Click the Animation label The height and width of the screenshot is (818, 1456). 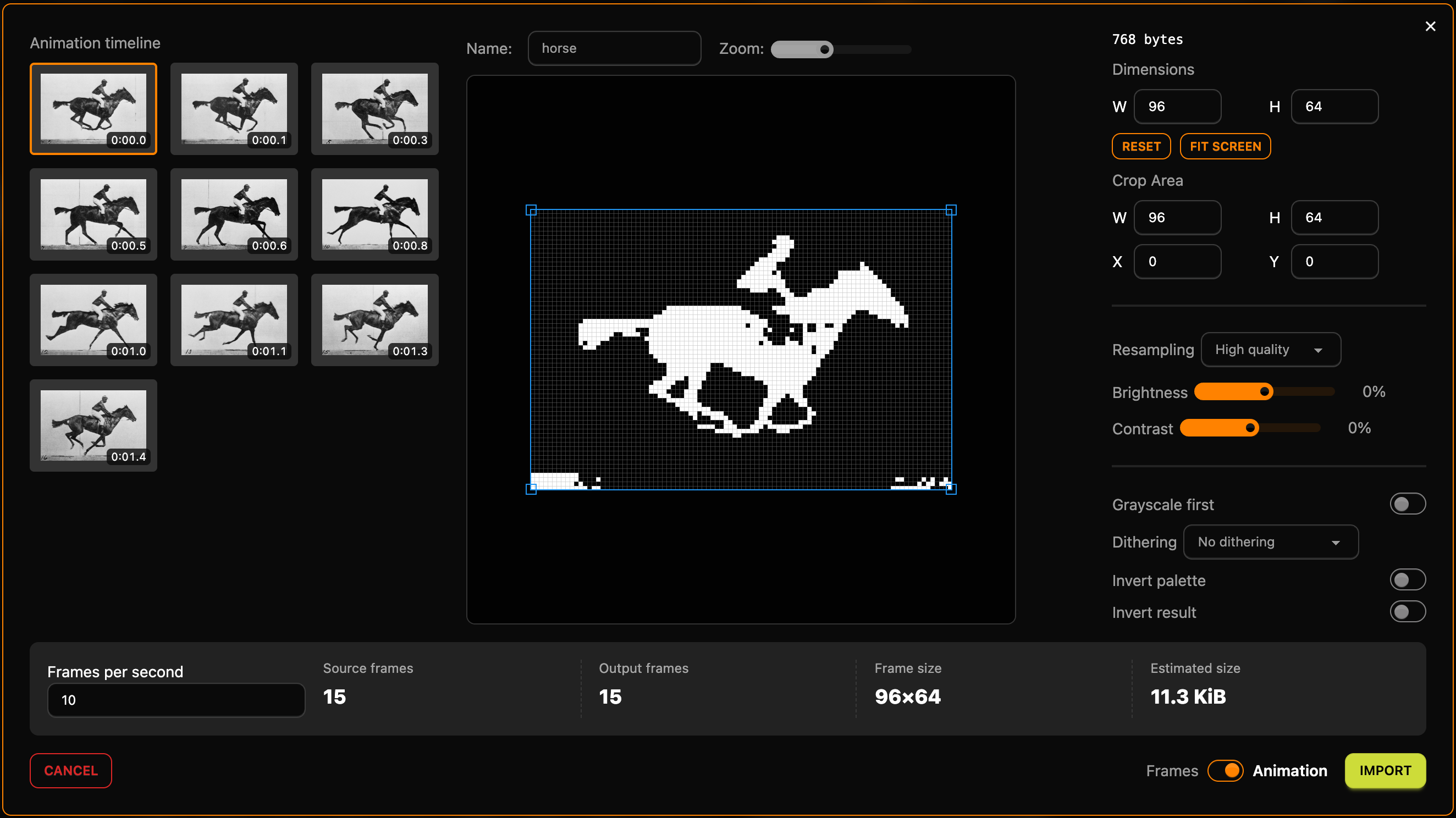pyautogui.click(x=1290, y=771)
